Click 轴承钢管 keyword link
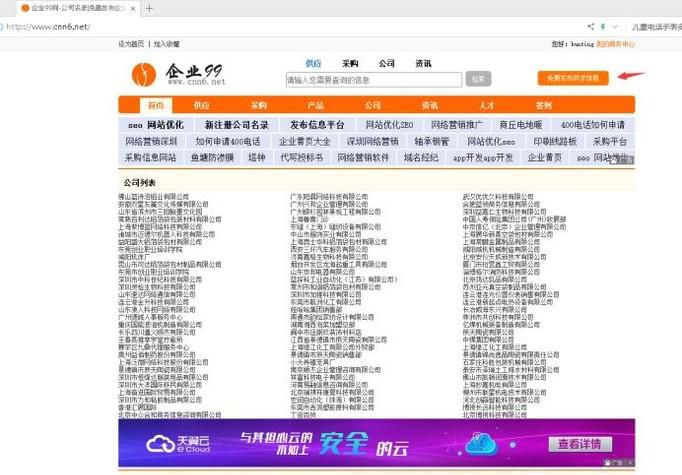 click(x=431, y=142)
